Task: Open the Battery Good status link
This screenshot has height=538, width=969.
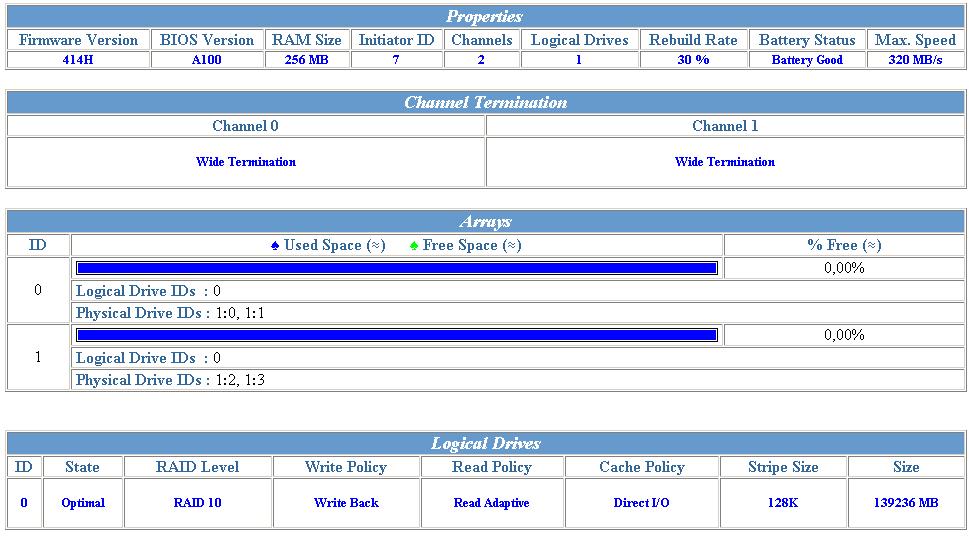Action: coord(807,60)
